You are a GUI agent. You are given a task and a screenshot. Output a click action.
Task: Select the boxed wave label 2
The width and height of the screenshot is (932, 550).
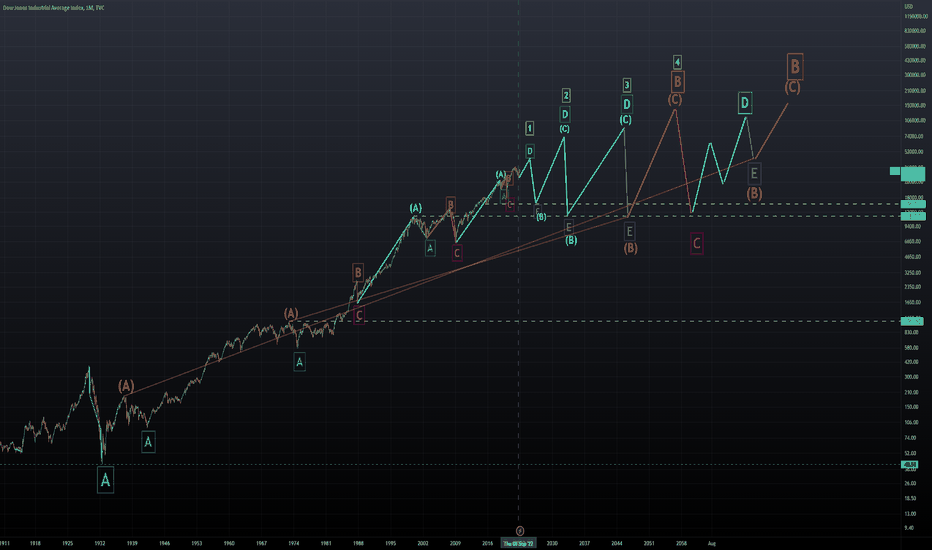[x=566, y=95]
